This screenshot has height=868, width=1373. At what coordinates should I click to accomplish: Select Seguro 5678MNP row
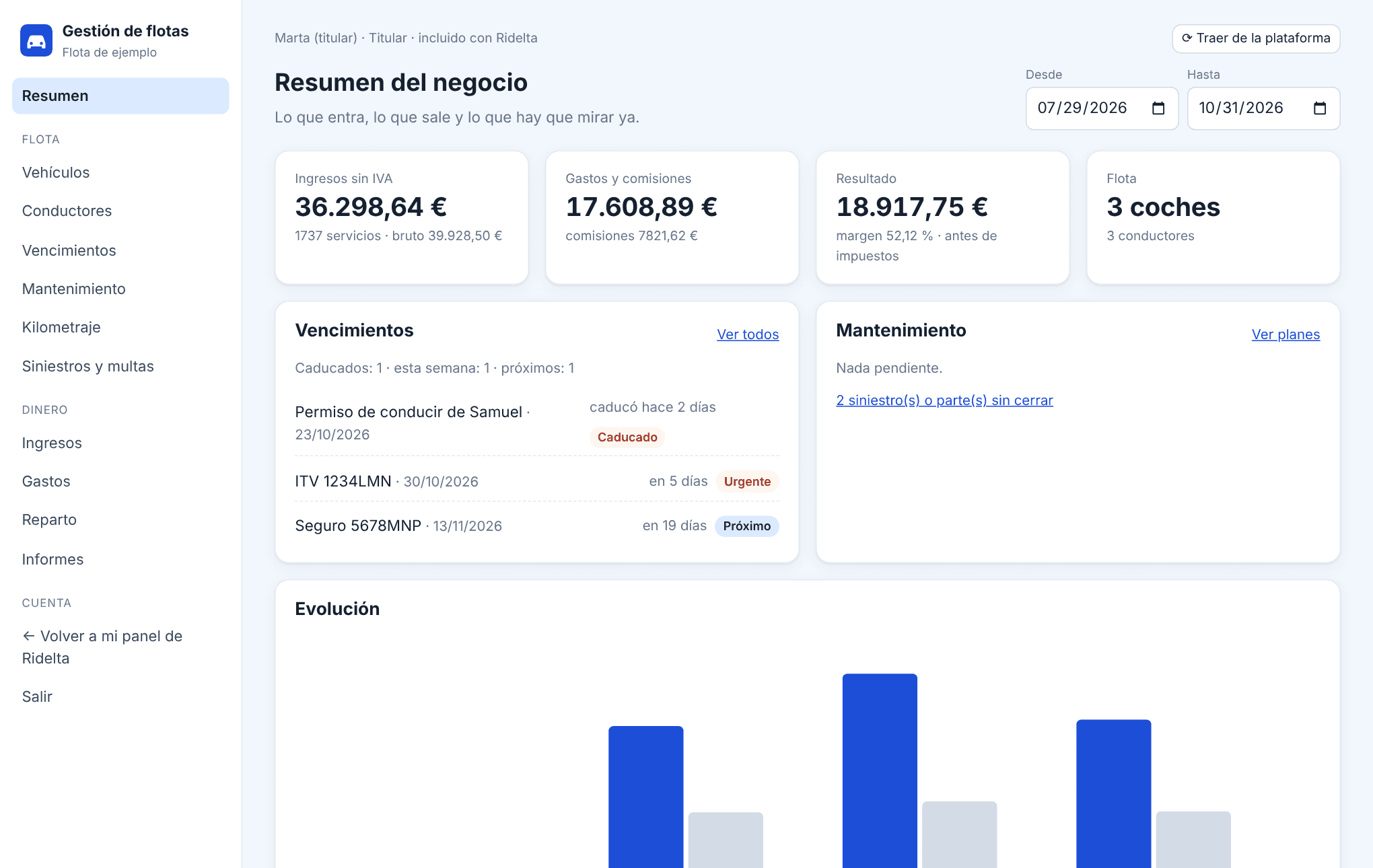[537, 526]
